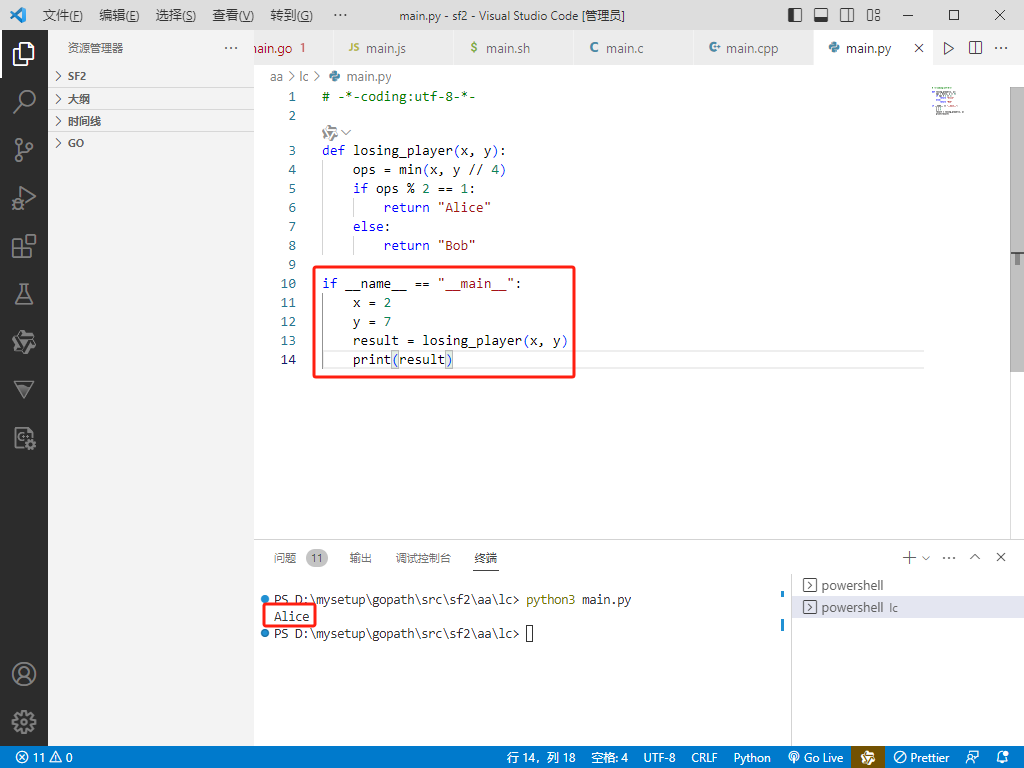Click highlighted AI icon in status bar
The height and width of the screenshot is (768, 1024).
tap(868, 758)
